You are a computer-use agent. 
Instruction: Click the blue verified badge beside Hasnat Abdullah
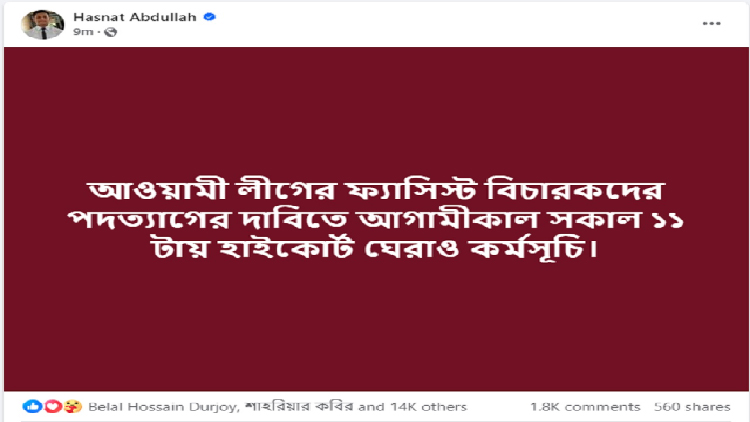184,18
